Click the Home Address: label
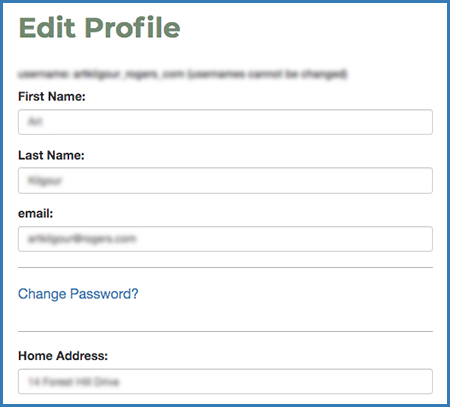The height and width of the screenshot is (407, 450). pyautogui.click(x=63, y=356)
